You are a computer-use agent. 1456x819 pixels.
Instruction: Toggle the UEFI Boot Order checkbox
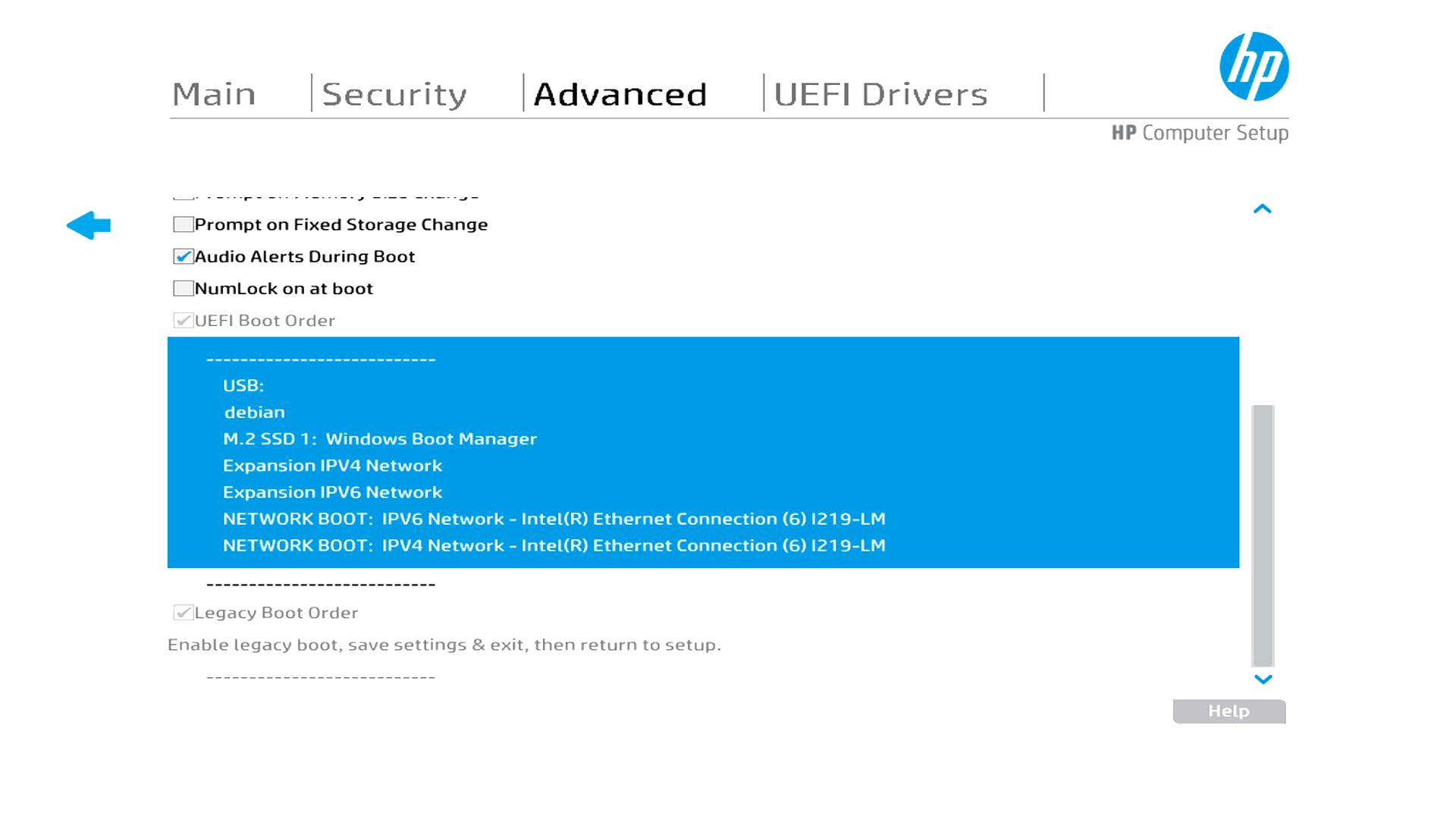click(x=183, y=320)
